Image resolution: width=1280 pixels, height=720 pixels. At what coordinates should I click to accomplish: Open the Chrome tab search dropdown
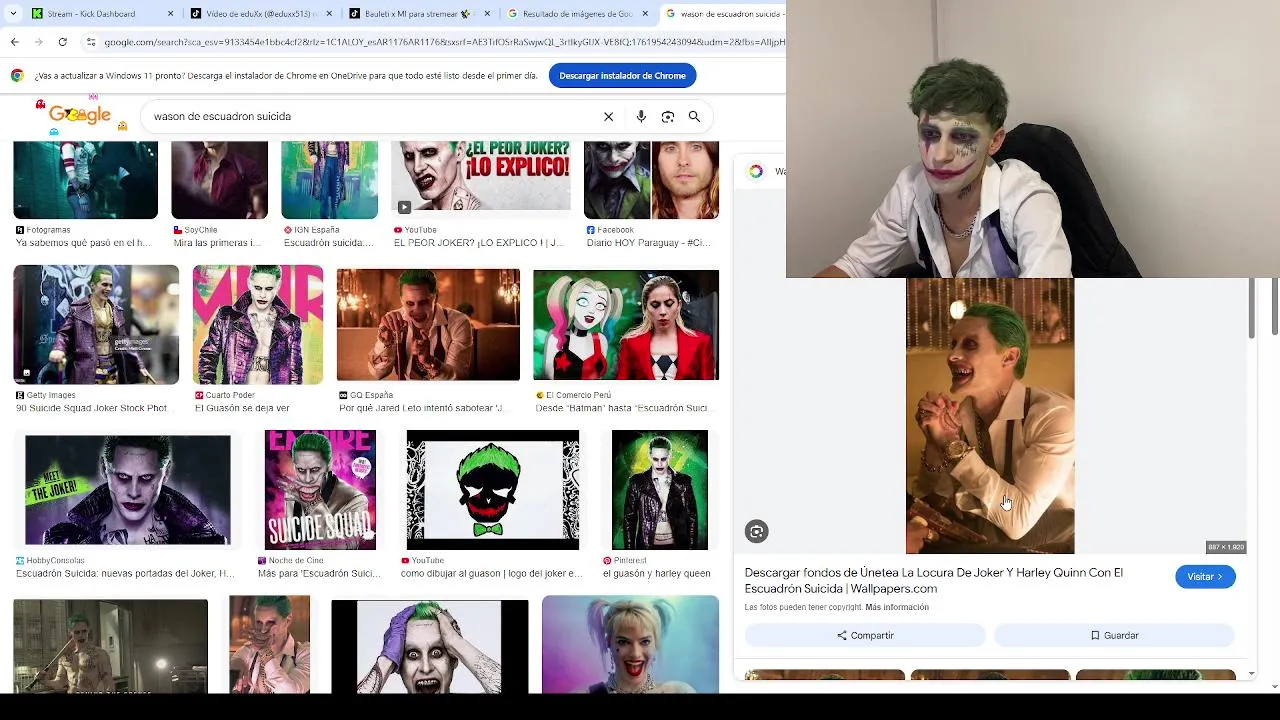pos(13,14)
